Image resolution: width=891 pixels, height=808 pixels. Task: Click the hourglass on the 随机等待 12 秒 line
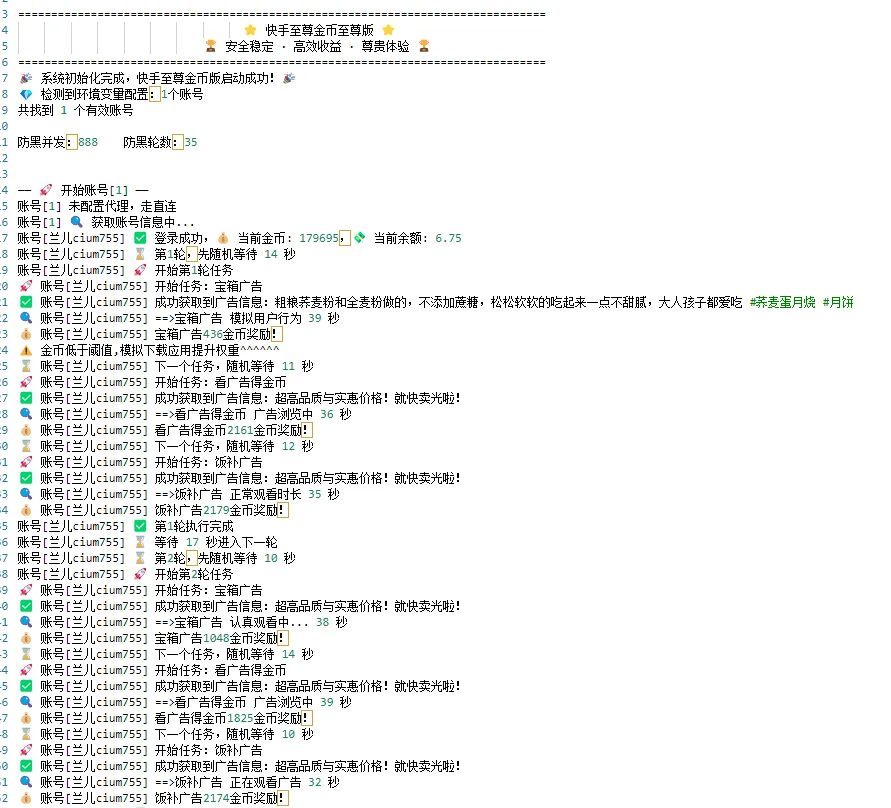[26, 446]
